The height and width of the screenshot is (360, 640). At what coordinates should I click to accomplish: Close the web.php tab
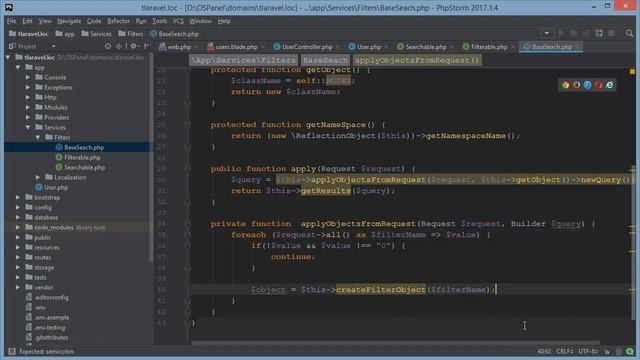pos(196,47)
